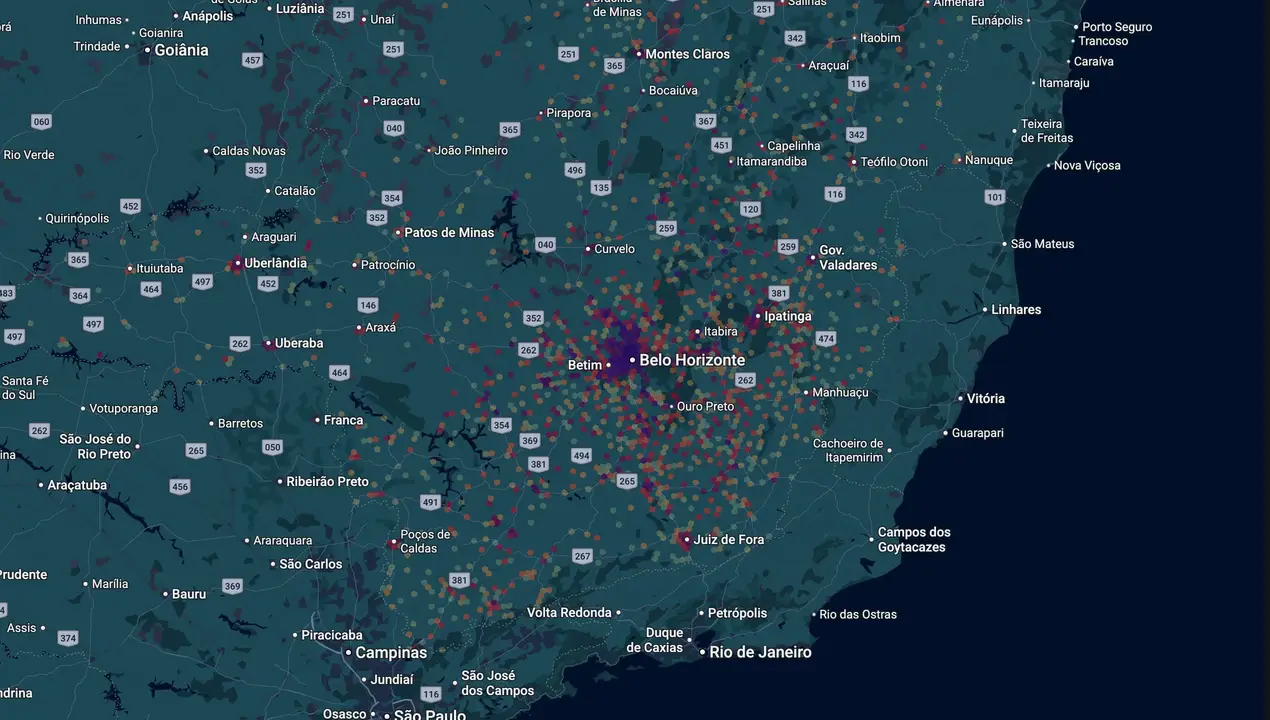
Task: Click the Vitória city label
Action: [986, 398]
